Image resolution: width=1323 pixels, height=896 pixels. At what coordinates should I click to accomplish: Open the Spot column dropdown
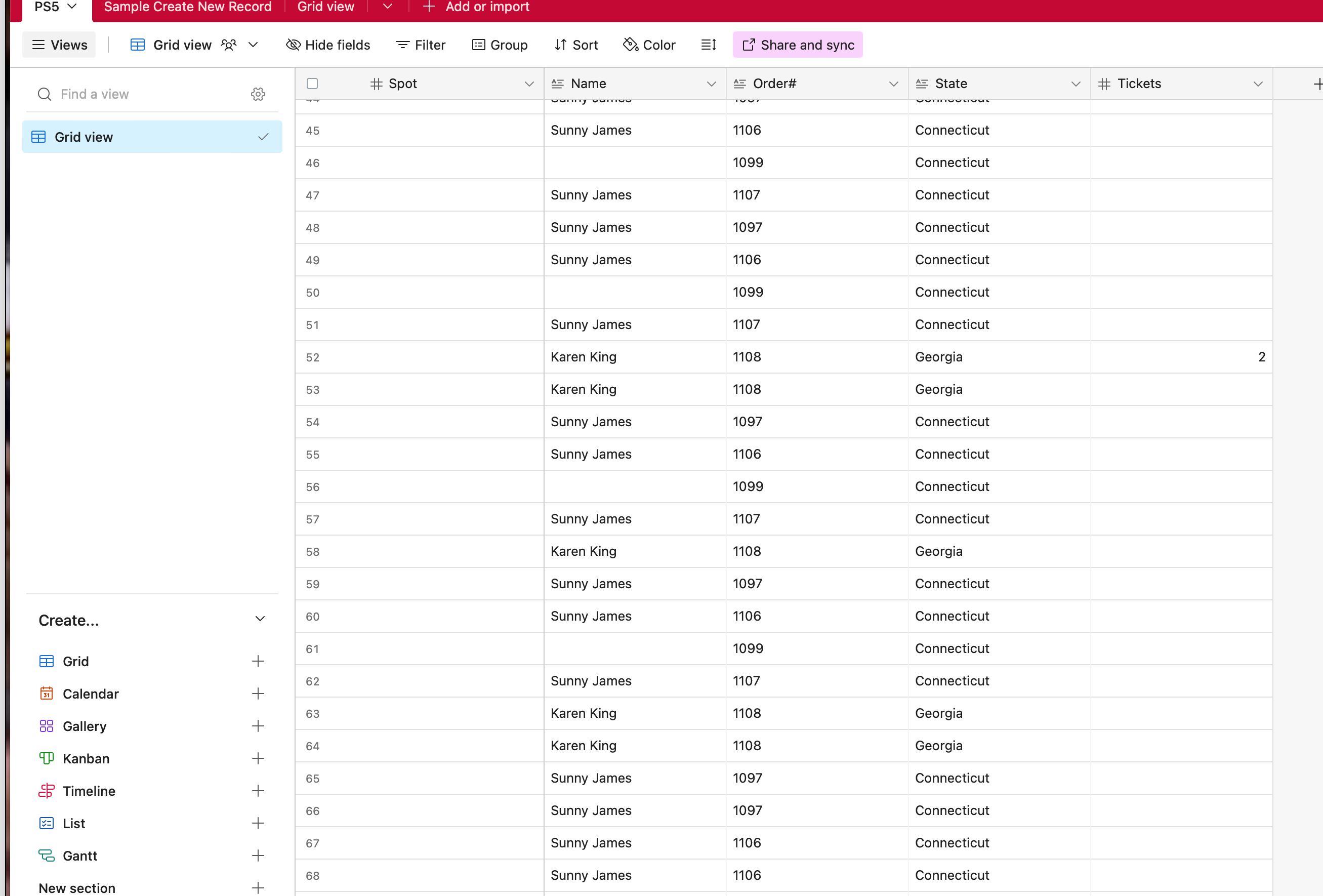click(529, 84)
